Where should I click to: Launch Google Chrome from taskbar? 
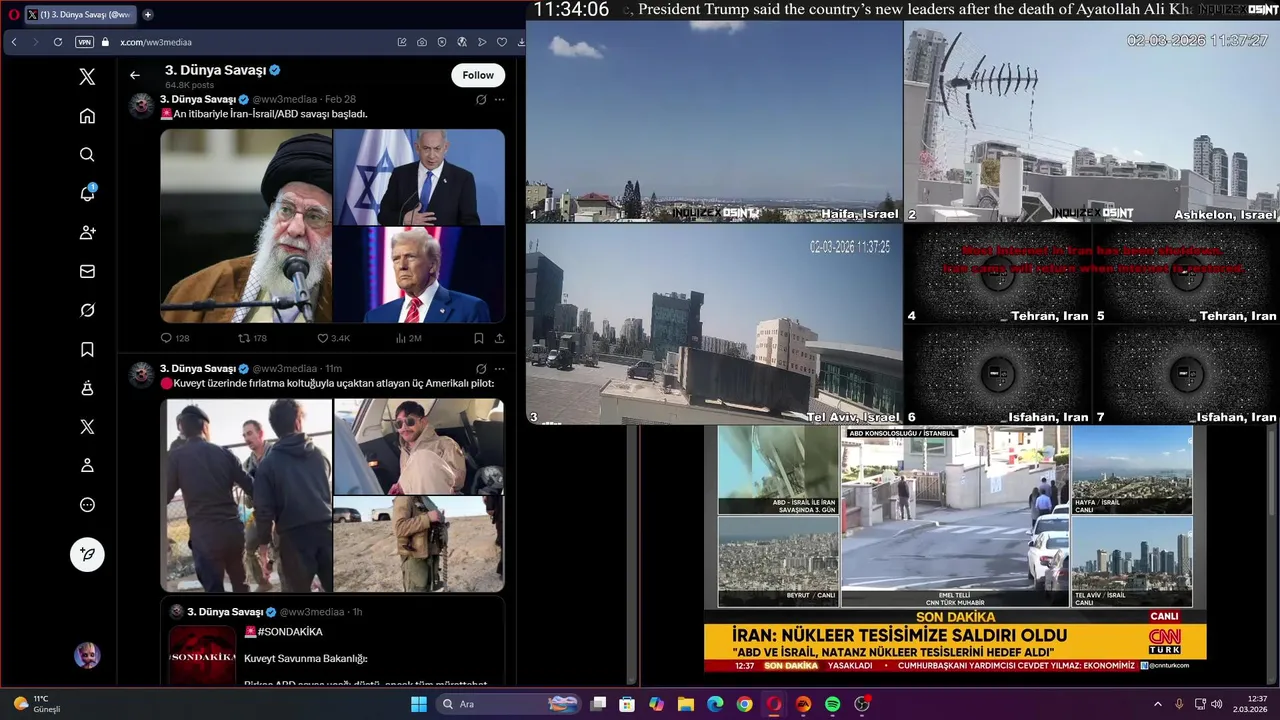click(x=744, y=704)
